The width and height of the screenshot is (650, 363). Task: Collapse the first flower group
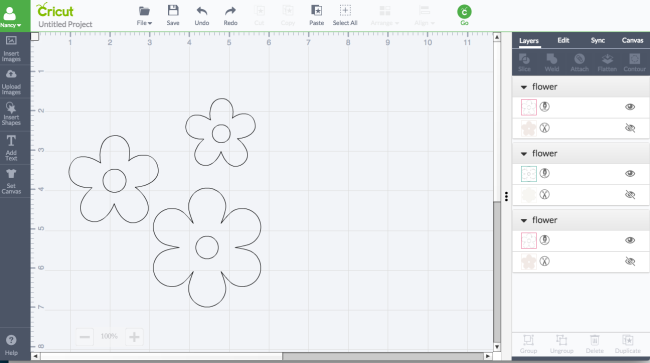[x=524, y=87]
